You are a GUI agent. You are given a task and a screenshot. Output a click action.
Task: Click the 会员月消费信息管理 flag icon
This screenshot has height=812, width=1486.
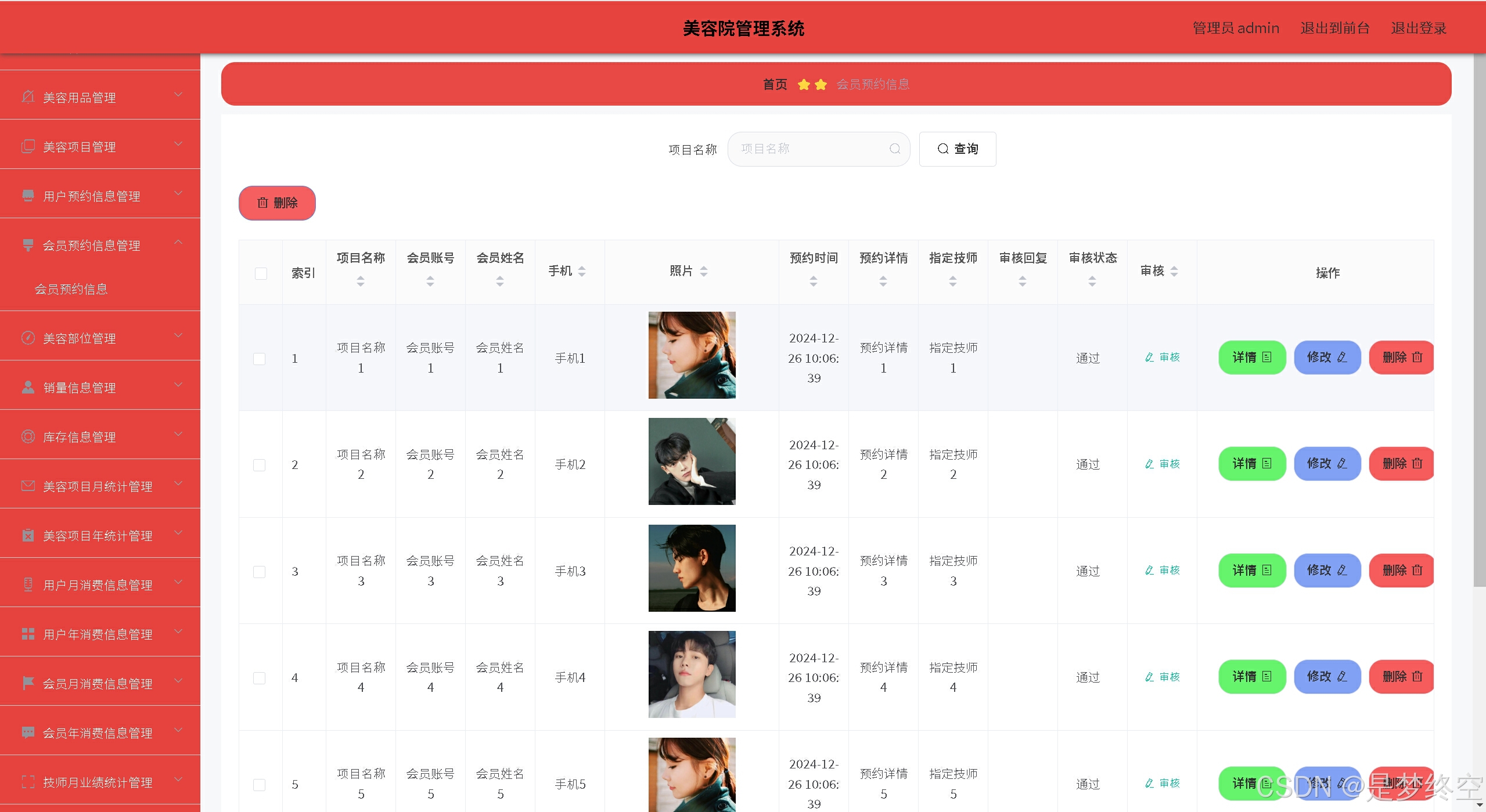(x=28, y=683)
